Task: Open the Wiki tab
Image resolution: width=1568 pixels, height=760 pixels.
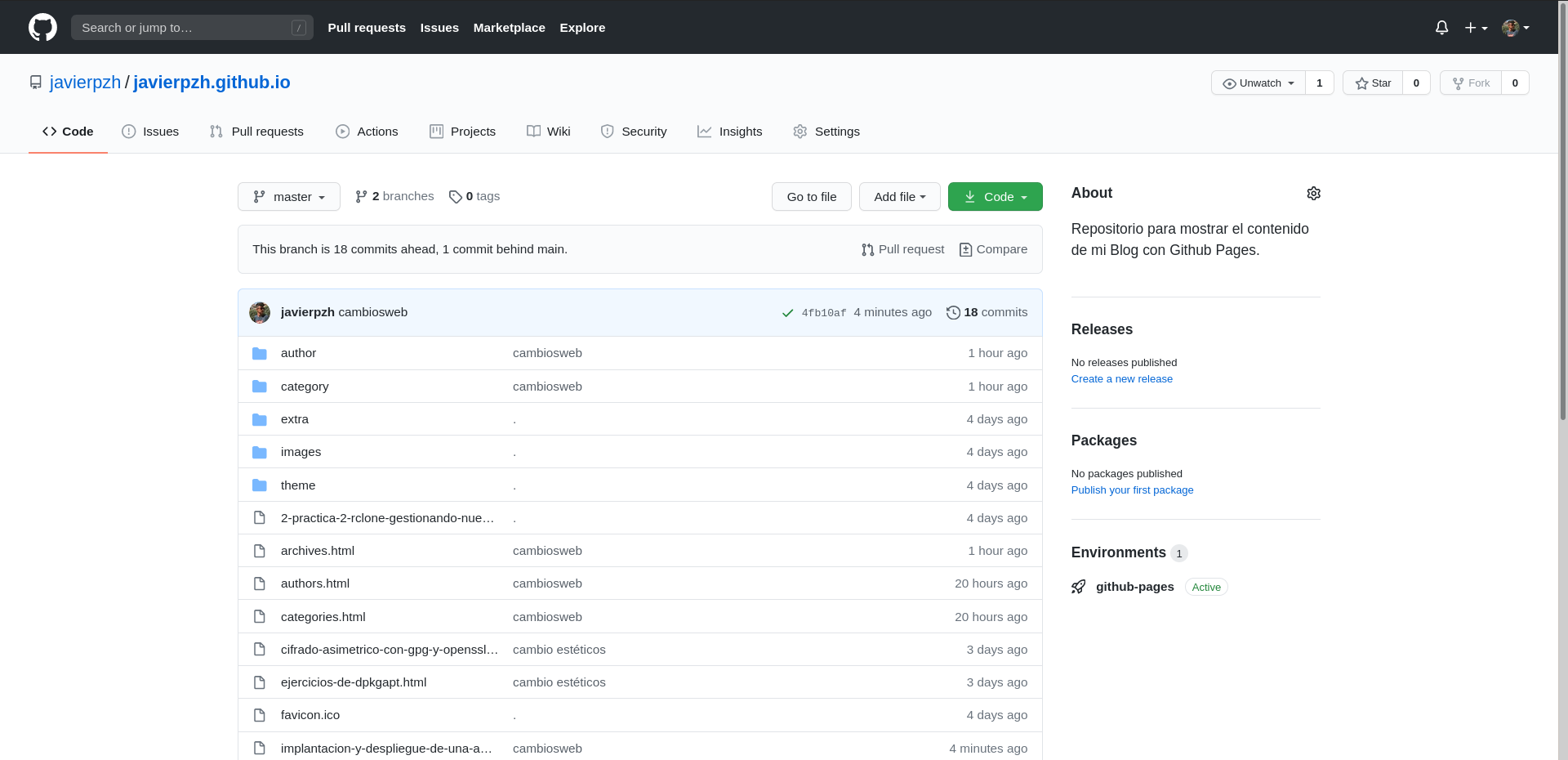Action: (x=549, y=132)
